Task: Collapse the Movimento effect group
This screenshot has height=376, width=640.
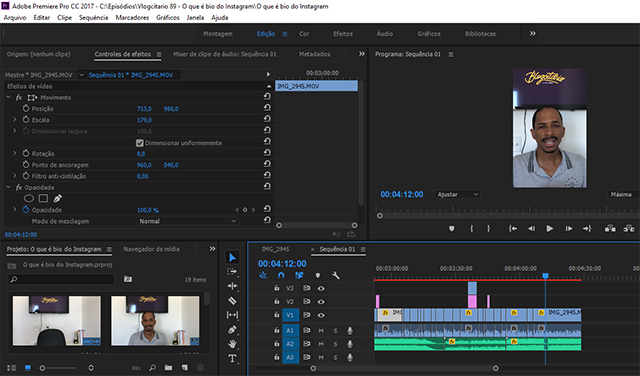Action: click(x=8, y=98)
